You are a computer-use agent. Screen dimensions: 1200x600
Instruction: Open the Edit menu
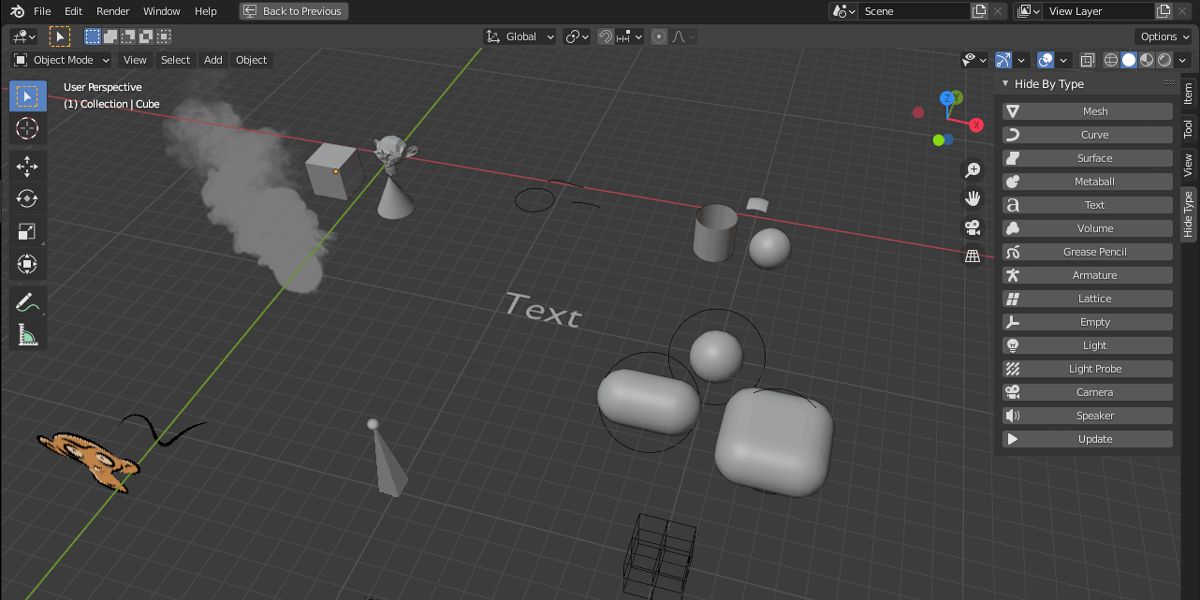coord(73,11)
